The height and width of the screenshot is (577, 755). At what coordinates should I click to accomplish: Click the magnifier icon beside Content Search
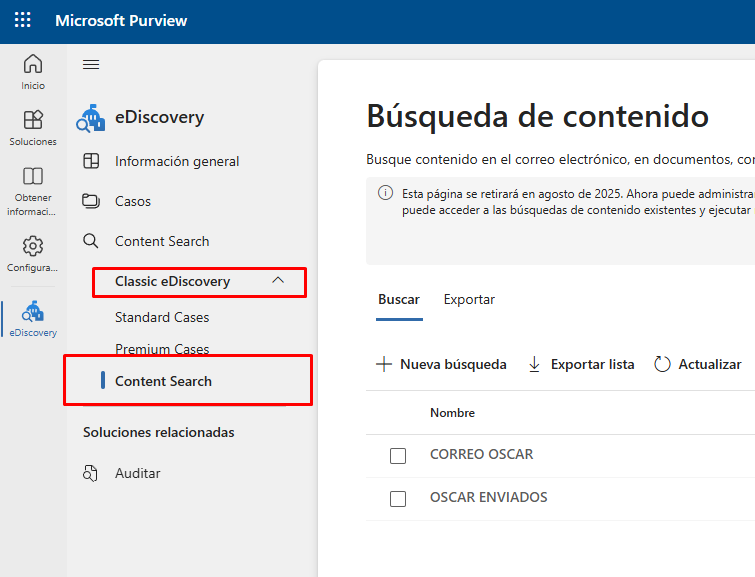click(91, 241)
